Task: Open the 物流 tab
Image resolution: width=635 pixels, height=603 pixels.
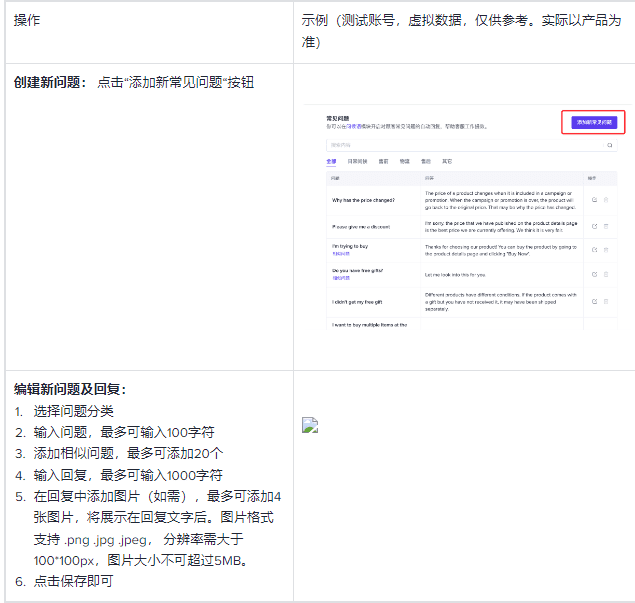Action: point(405,161)
